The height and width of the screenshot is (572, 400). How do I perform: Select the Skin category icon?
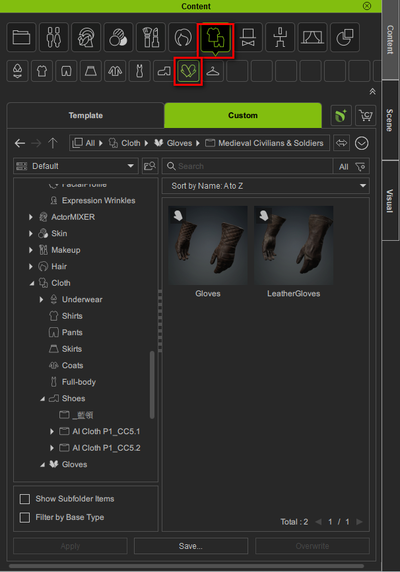(118, 37)
